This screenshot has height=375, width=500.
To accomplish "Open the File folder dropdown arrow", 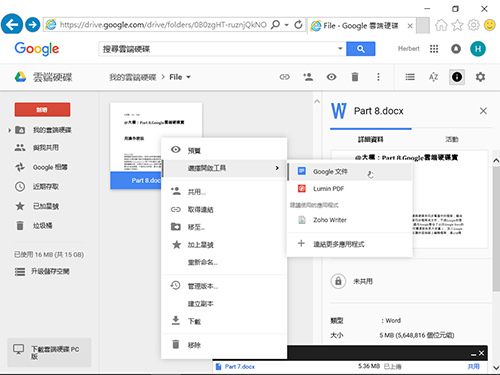I will tap(188, 77).
